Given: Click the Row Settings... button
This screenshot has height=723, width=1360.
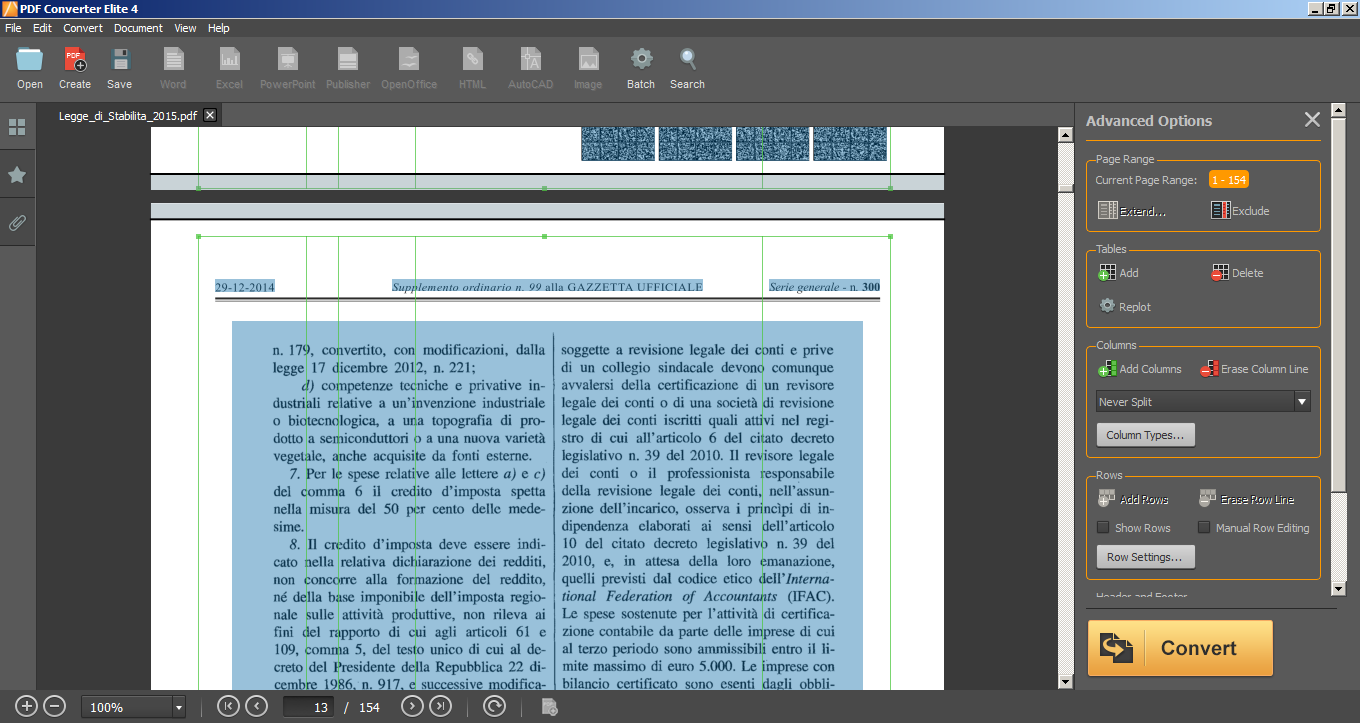Looking at the screenshot, I should pos(1145,557).
